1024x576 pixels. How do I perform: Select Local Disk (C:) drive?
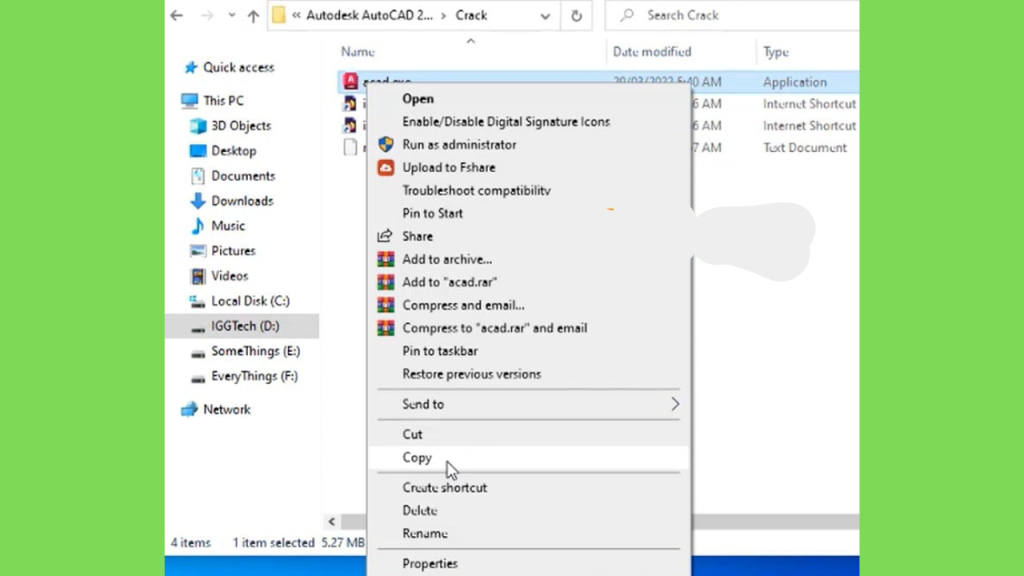(250, 301)
